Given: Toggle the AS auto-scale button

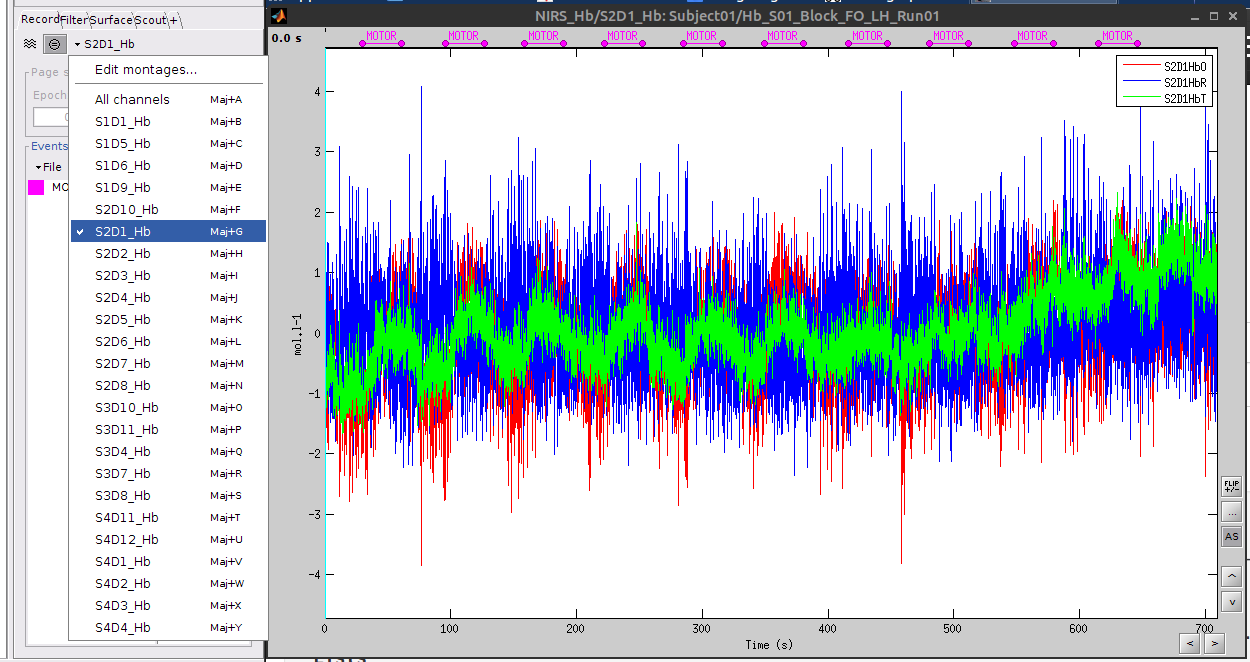Looking at the screenshot, I should point(1232,537).
